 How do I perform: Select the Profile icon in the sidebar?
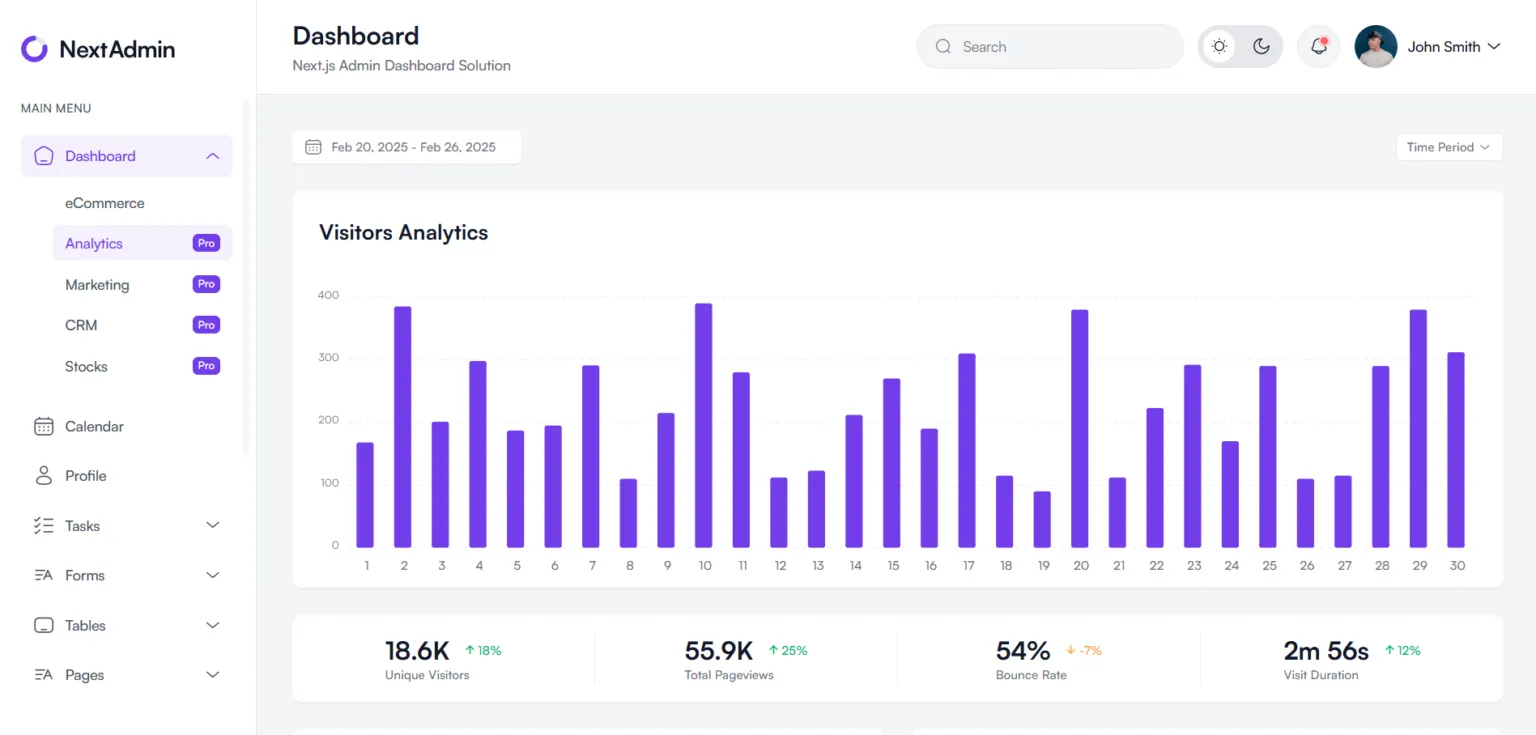tap(44, 475)
